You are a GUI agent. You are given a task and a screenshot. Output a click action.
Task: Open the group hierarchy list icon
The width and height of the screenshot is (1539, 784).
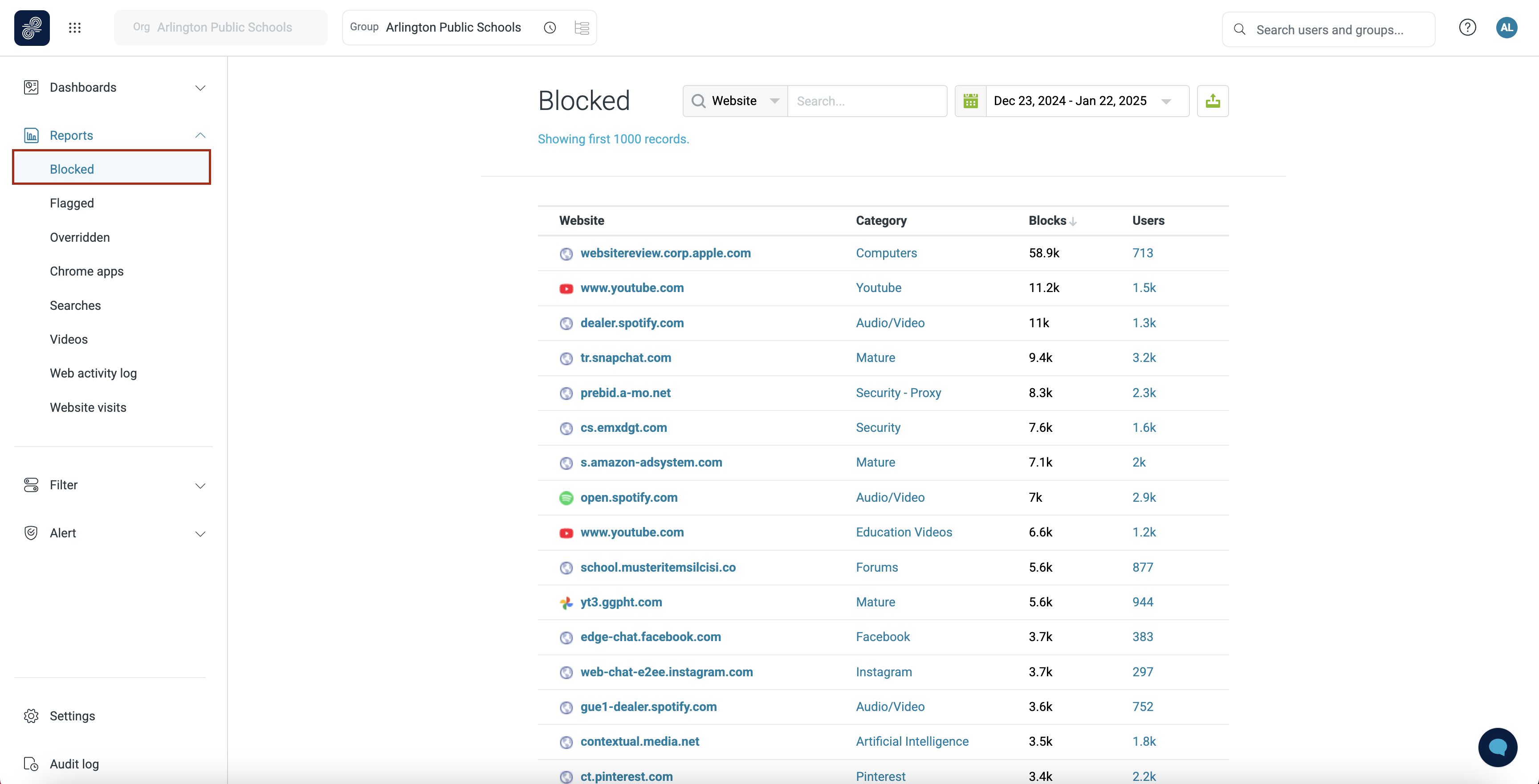click(x=581, y=28)
